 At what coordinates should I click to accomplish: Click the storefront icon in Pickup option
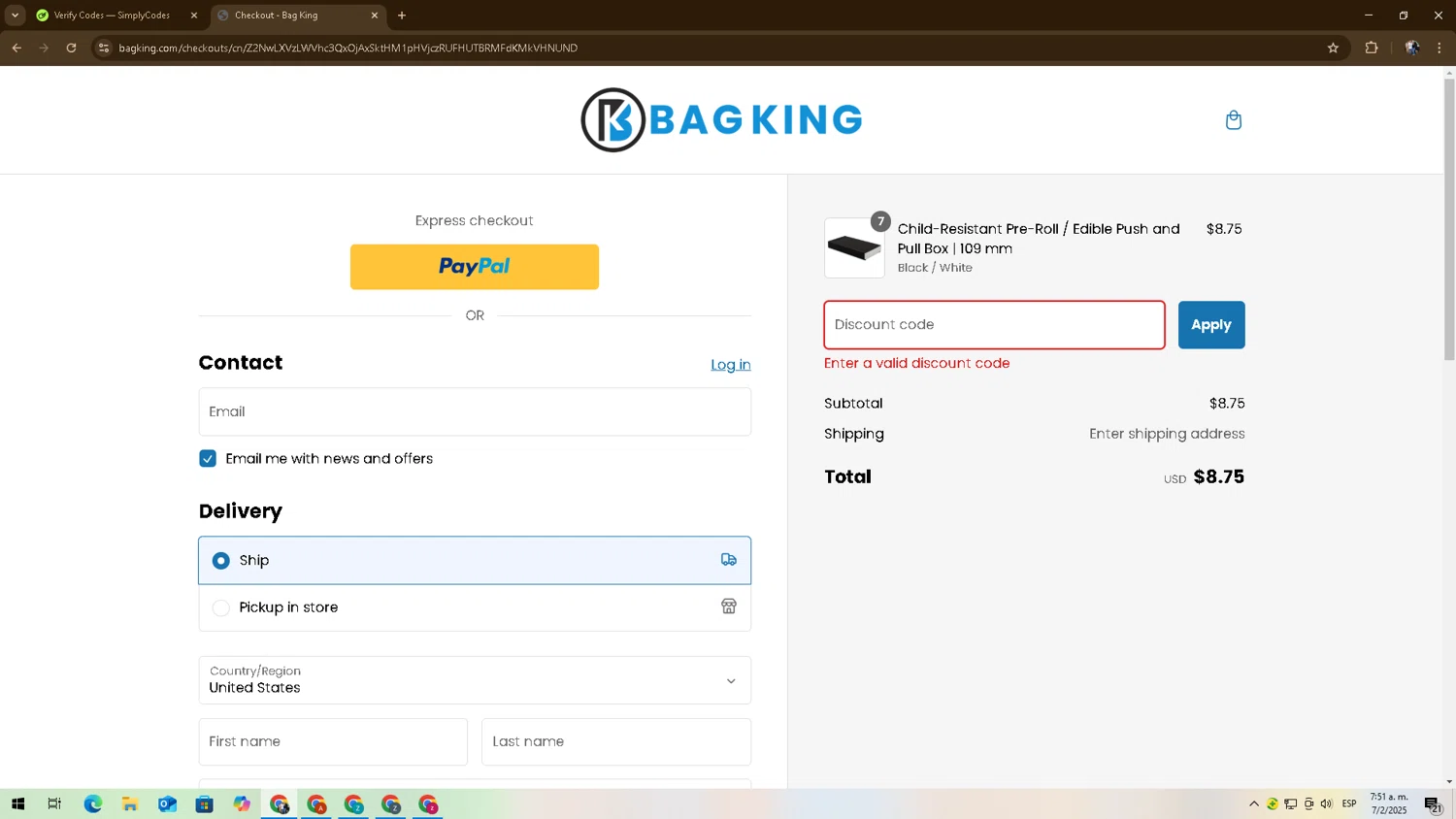[x=729, y=606]
